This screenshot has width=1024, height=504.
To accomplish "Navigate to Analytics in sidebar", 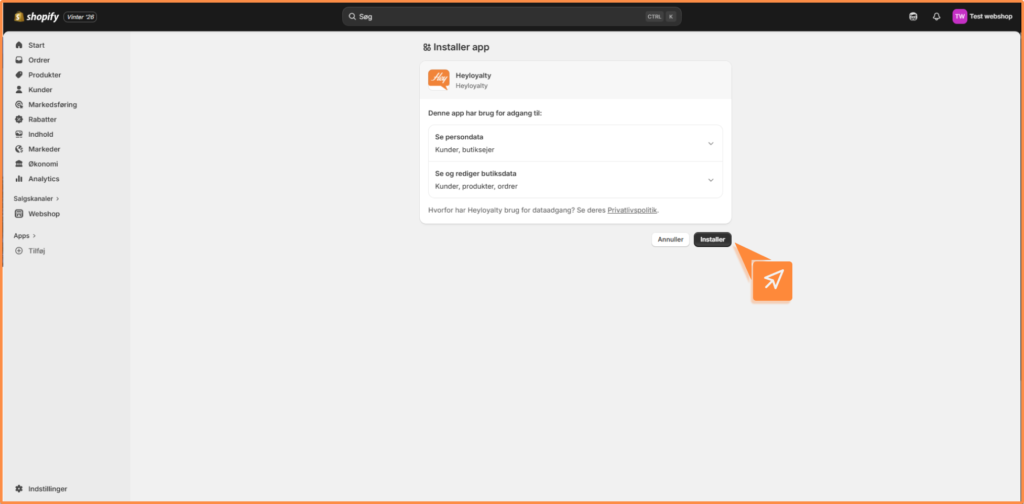I will tap(43, 179).
